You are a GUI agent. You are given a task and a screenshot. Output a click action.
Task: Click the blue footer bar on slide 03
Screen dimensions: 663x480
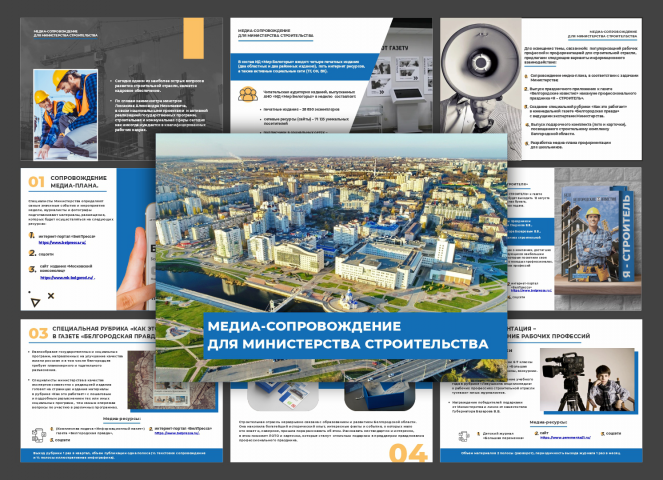pos(121,455)
